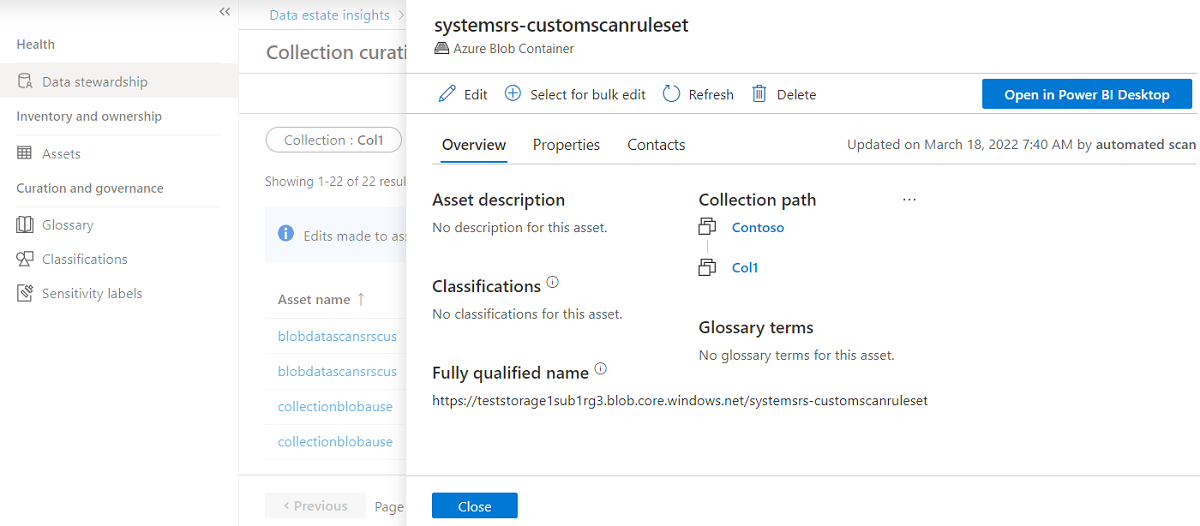Switch to the Properties tab
This screenshot has height=526, width=1200.
(566, 145)
